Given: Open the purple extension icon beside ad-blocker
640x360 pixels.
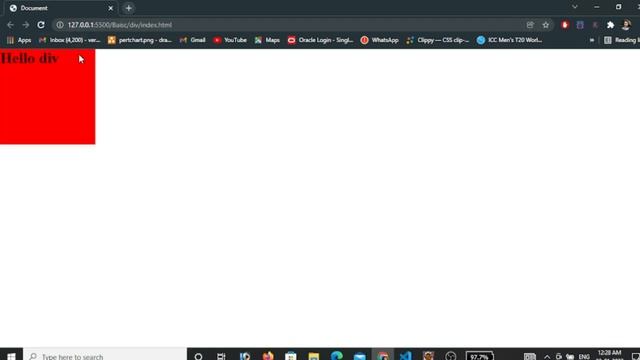Looking at the screenshot, I should [580, 25].
